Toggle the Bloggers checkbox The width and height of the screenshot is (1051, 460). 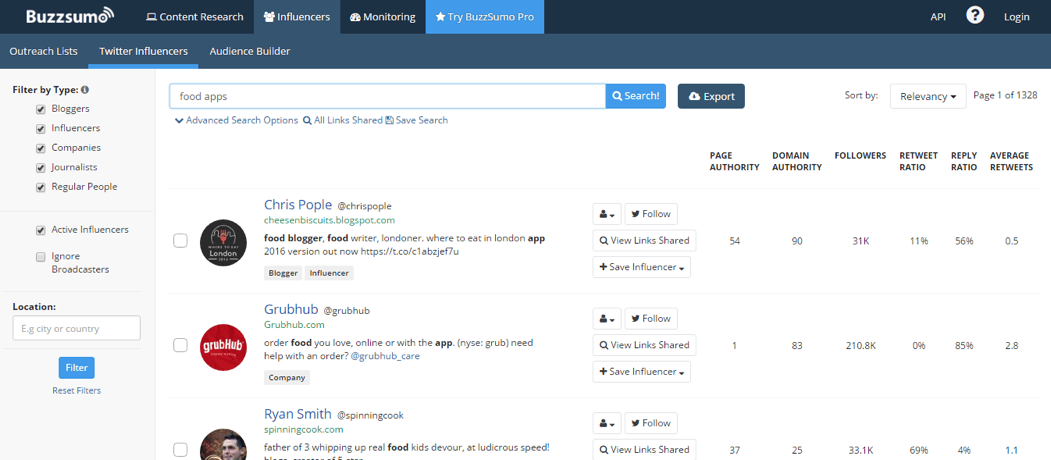[x=41, y=109]
